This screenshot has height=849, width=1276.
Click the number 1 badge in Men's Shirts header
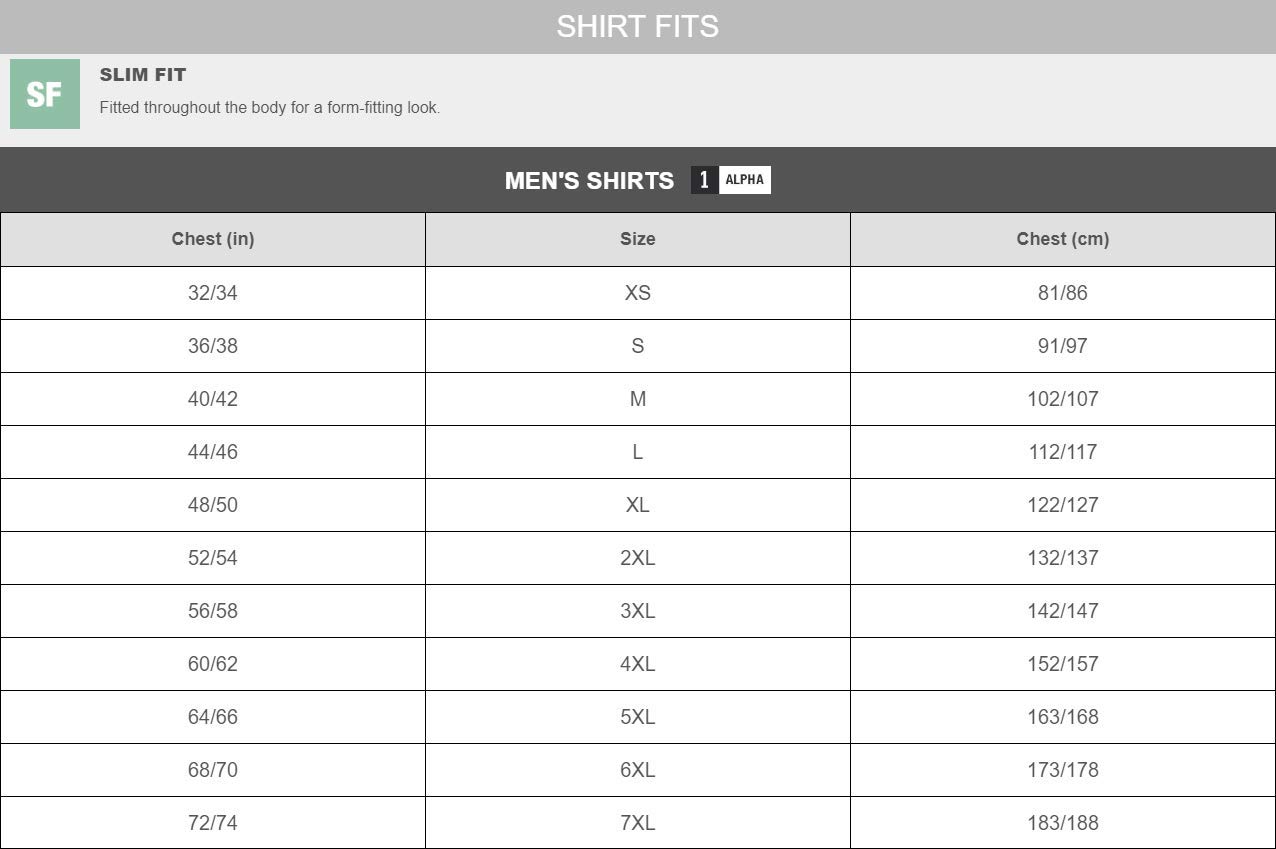(704, 180)
